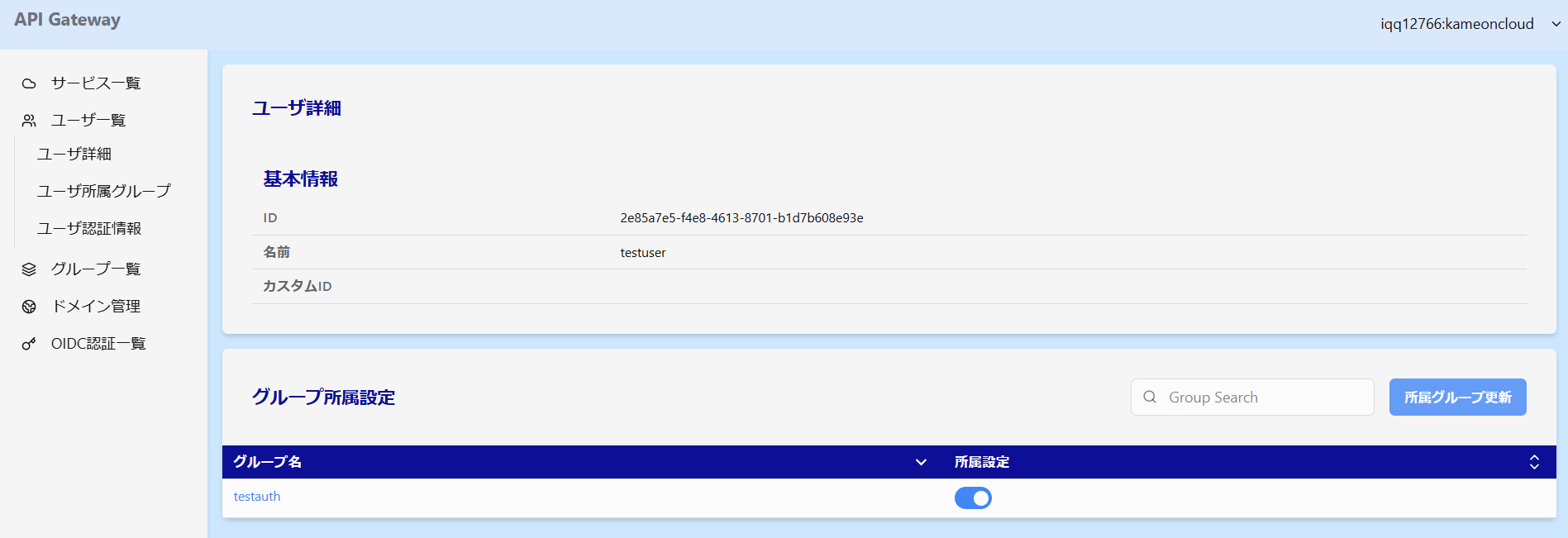Open the ユーザ詳細 submenu item
This screenshot has height=538, width=1568.
pos(74,154)
